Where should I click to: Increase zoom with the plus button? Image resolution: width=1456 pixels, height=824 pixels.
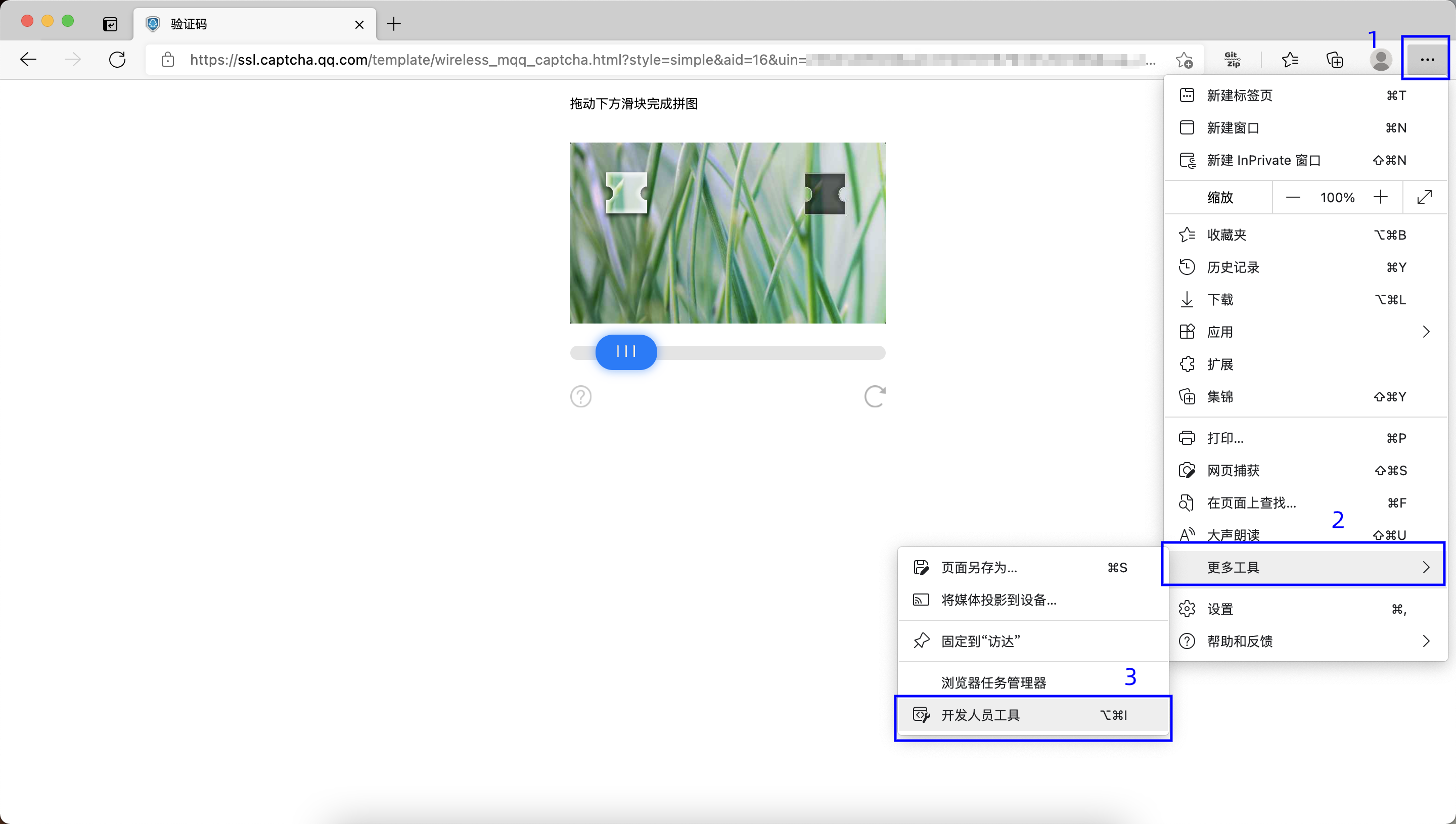[x=1380, y=198]
